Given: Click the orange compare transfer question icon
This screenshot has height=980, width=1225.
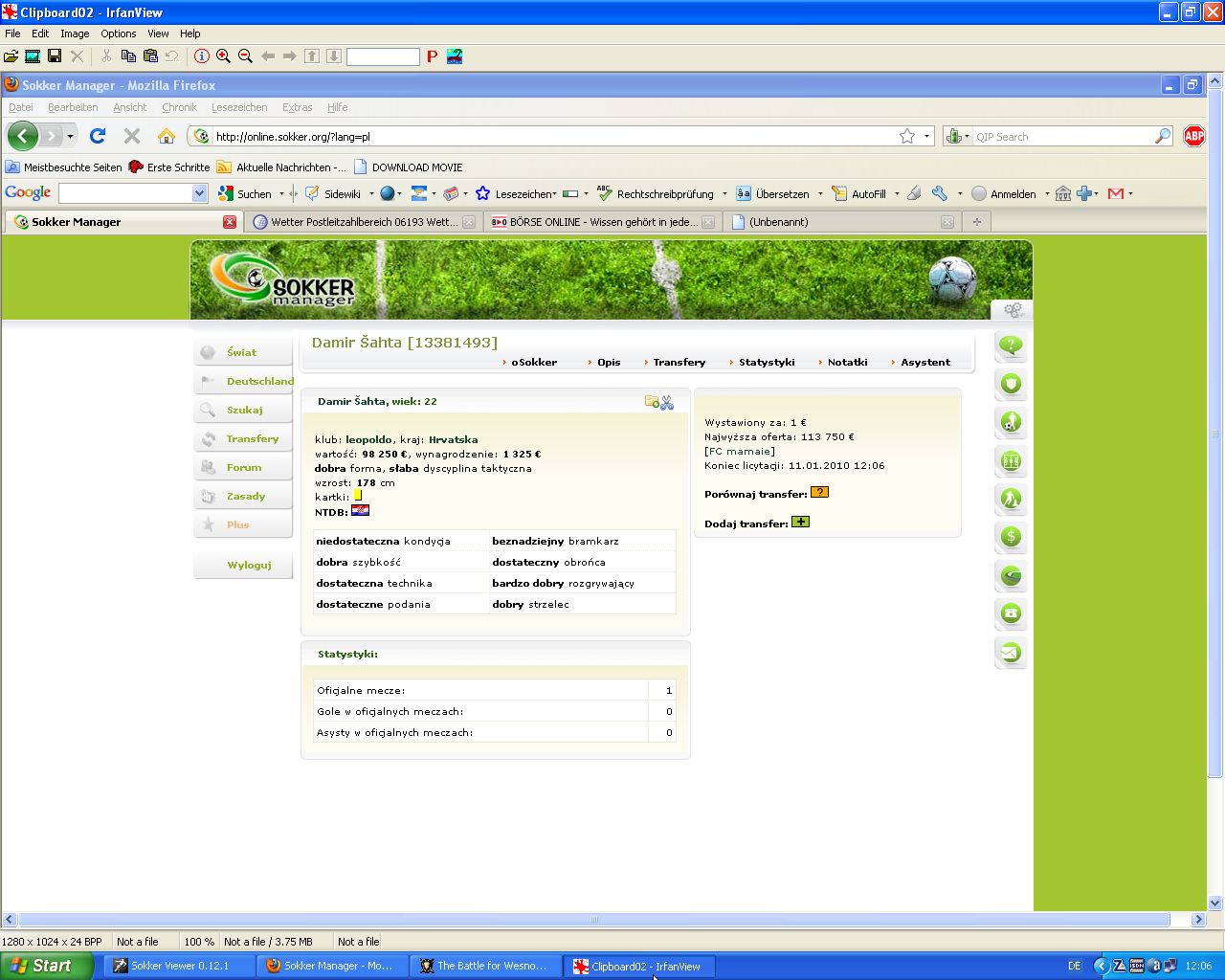Looking at the screenshot, I should pos(819,493).
